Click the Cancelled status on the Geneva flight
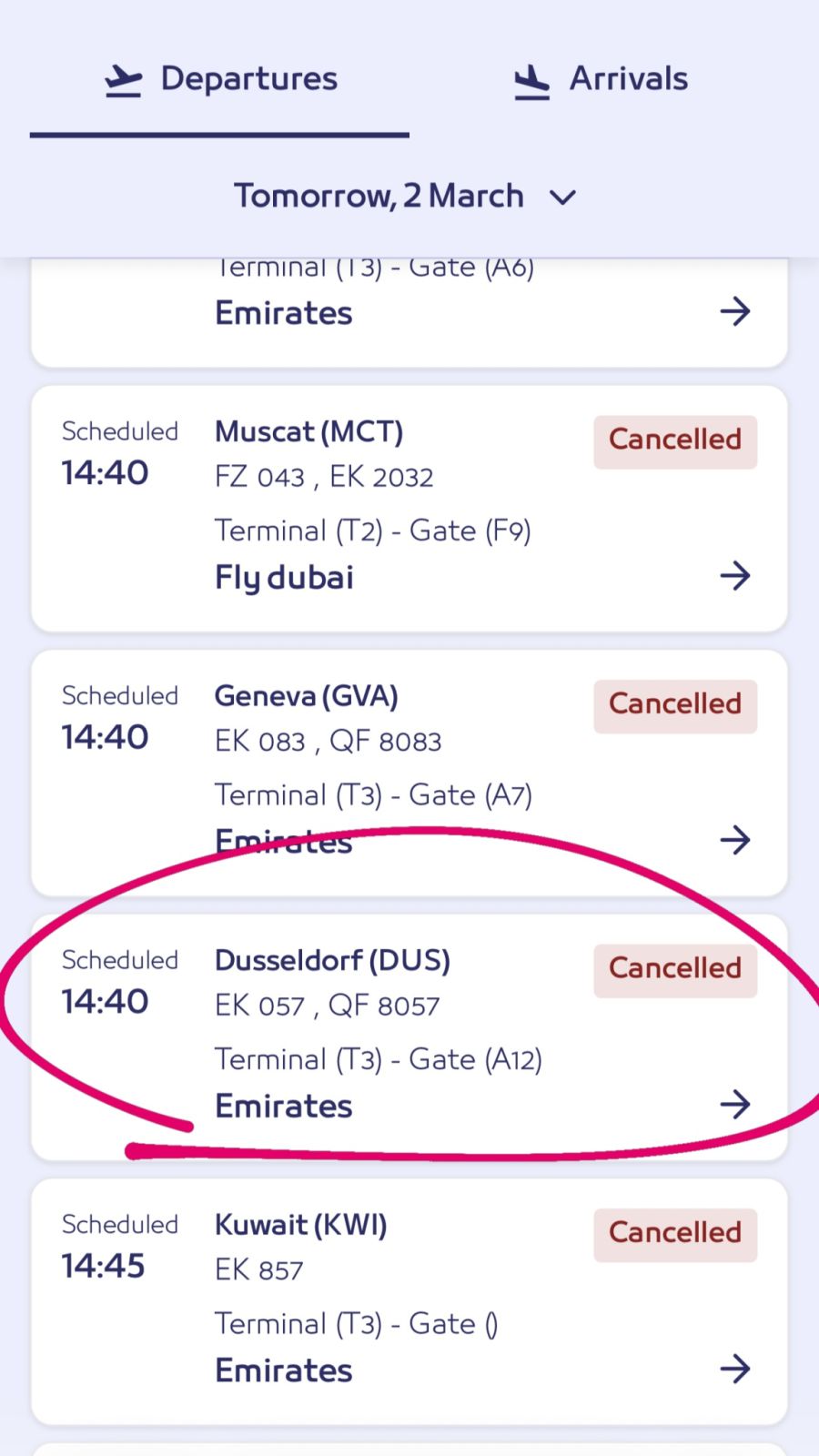The image size is (819, 1456). click(x=674, y=704)
